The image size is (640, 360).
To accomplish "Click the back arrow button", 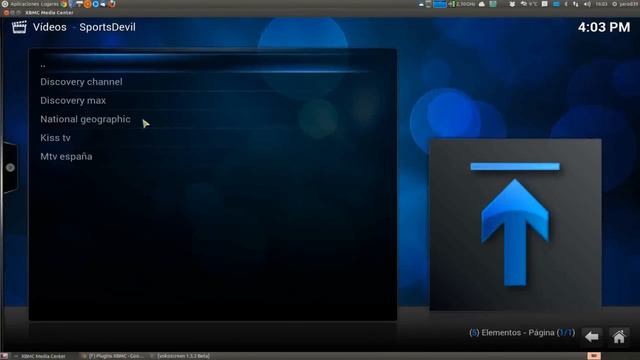I will [591, 337].
